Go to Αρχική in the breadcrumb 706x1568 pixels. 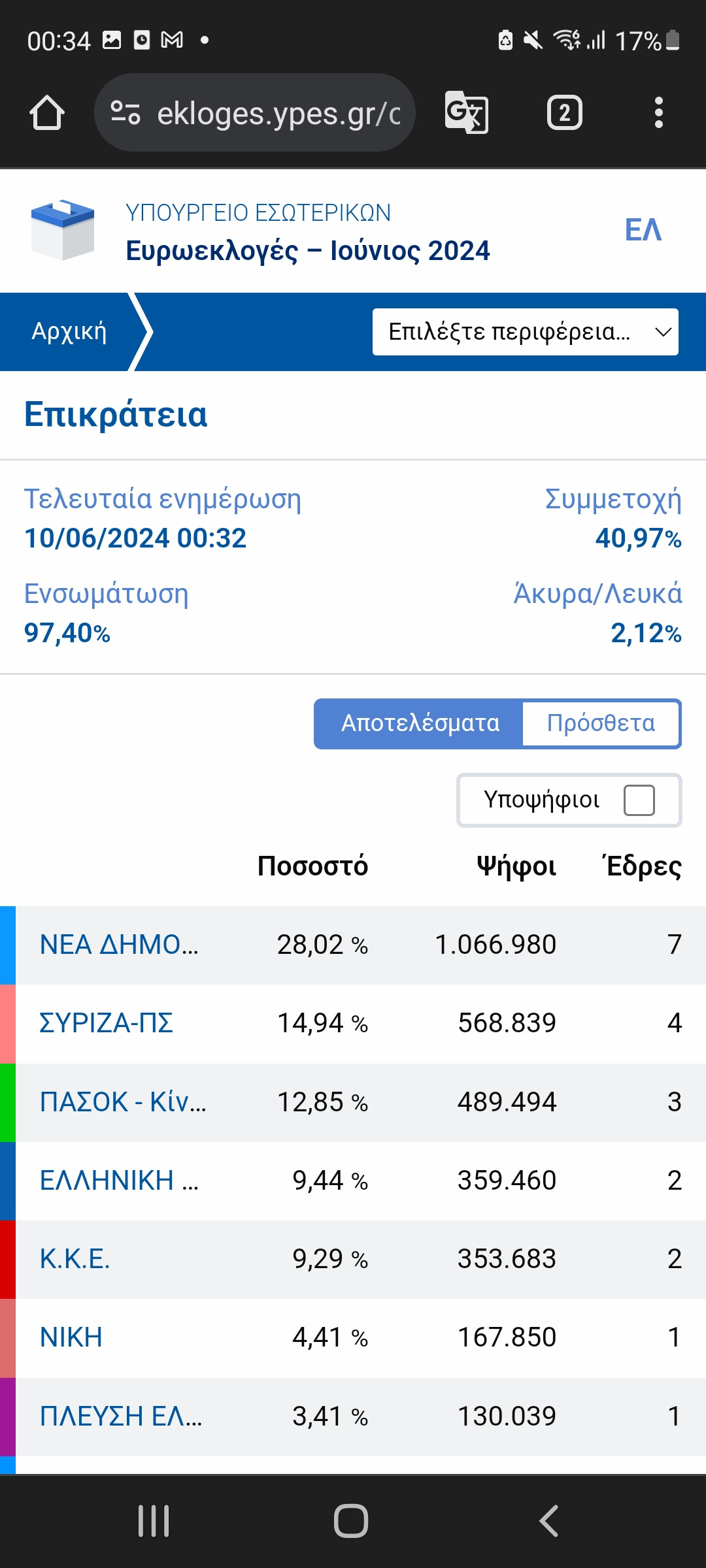click(69, 332)
